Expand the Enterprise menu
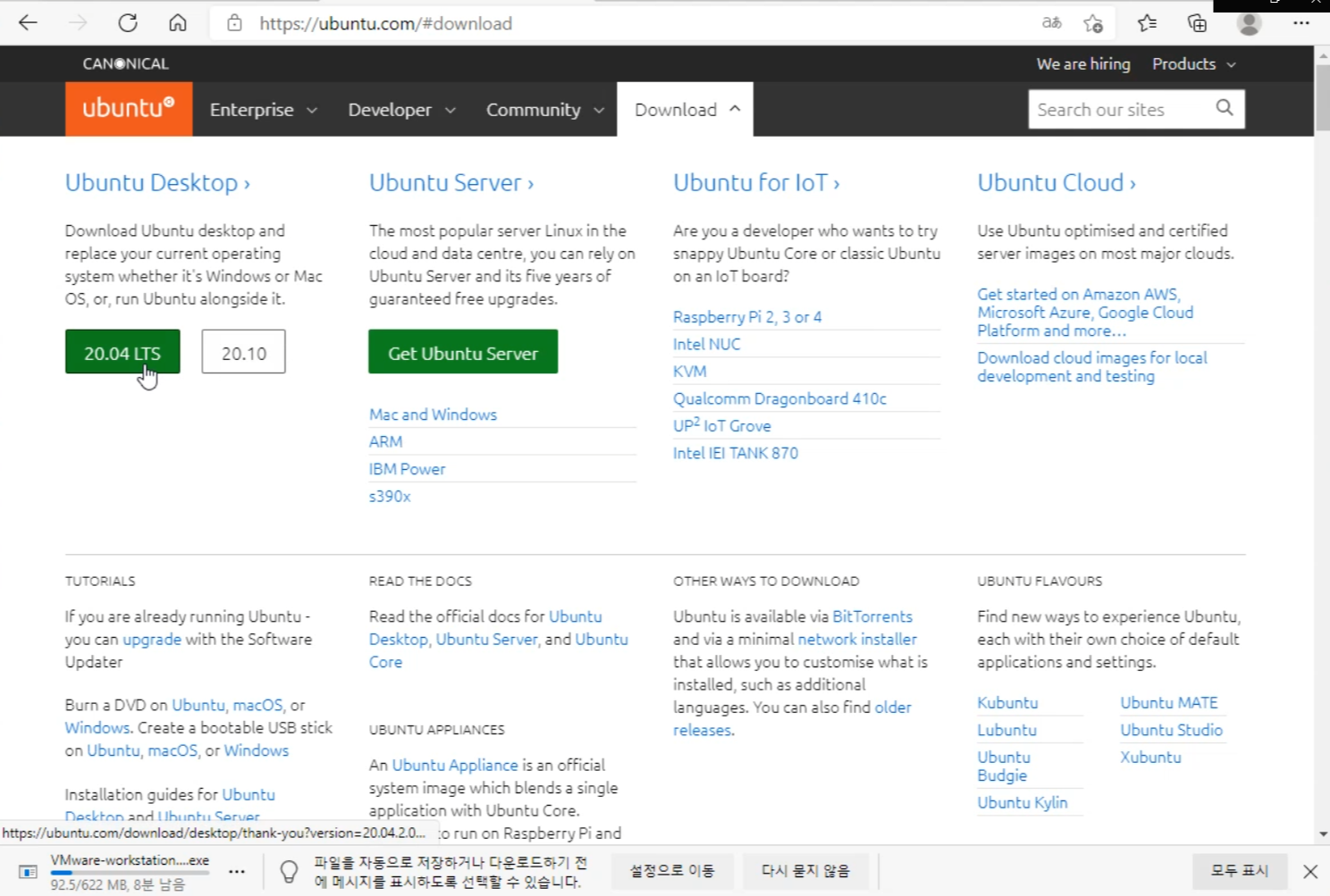 pos(264,109)
